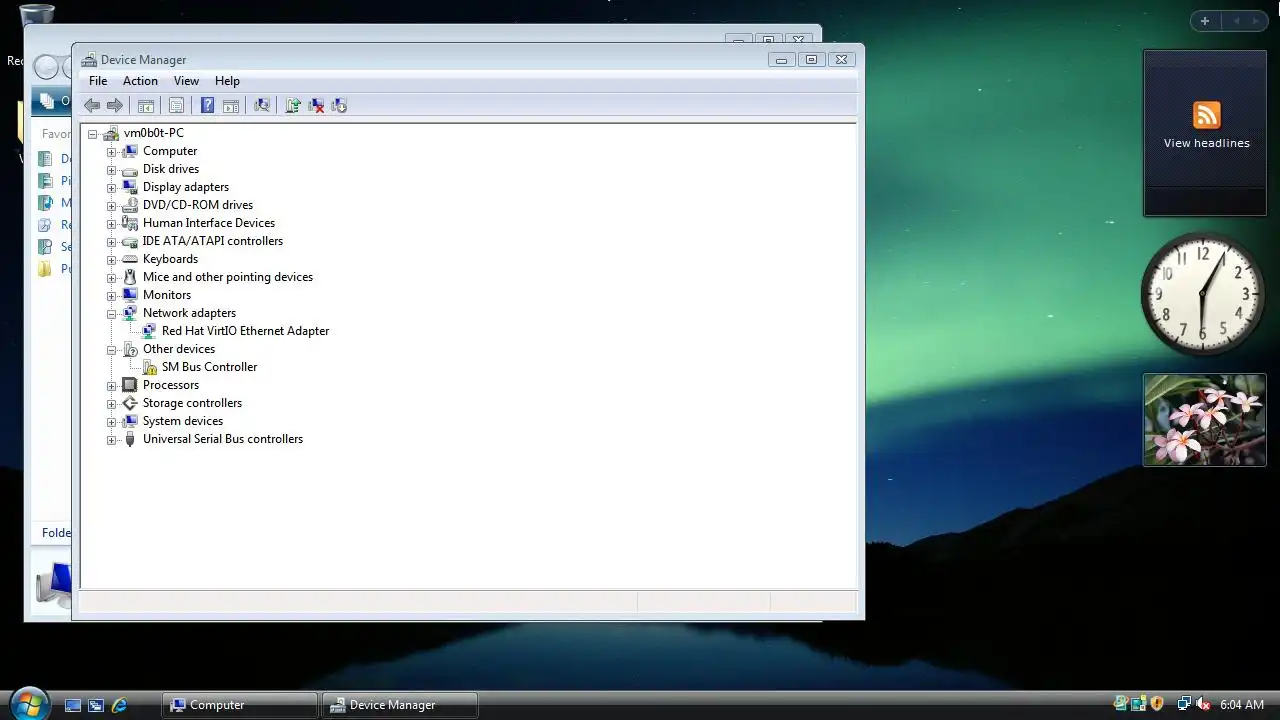Click the Human Interface Devices category icon
Screen dimensions: 1280x720
[129, 223]
